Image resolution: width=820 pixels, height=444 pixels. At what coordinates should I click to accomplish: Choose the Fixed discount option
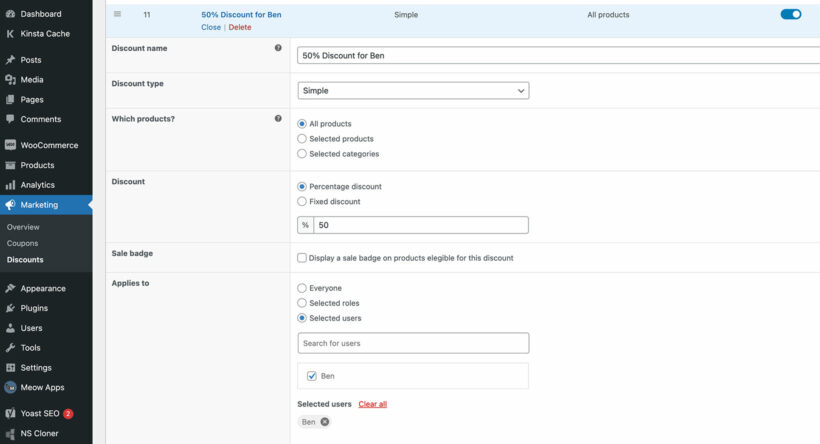click(x=302, y=201)
